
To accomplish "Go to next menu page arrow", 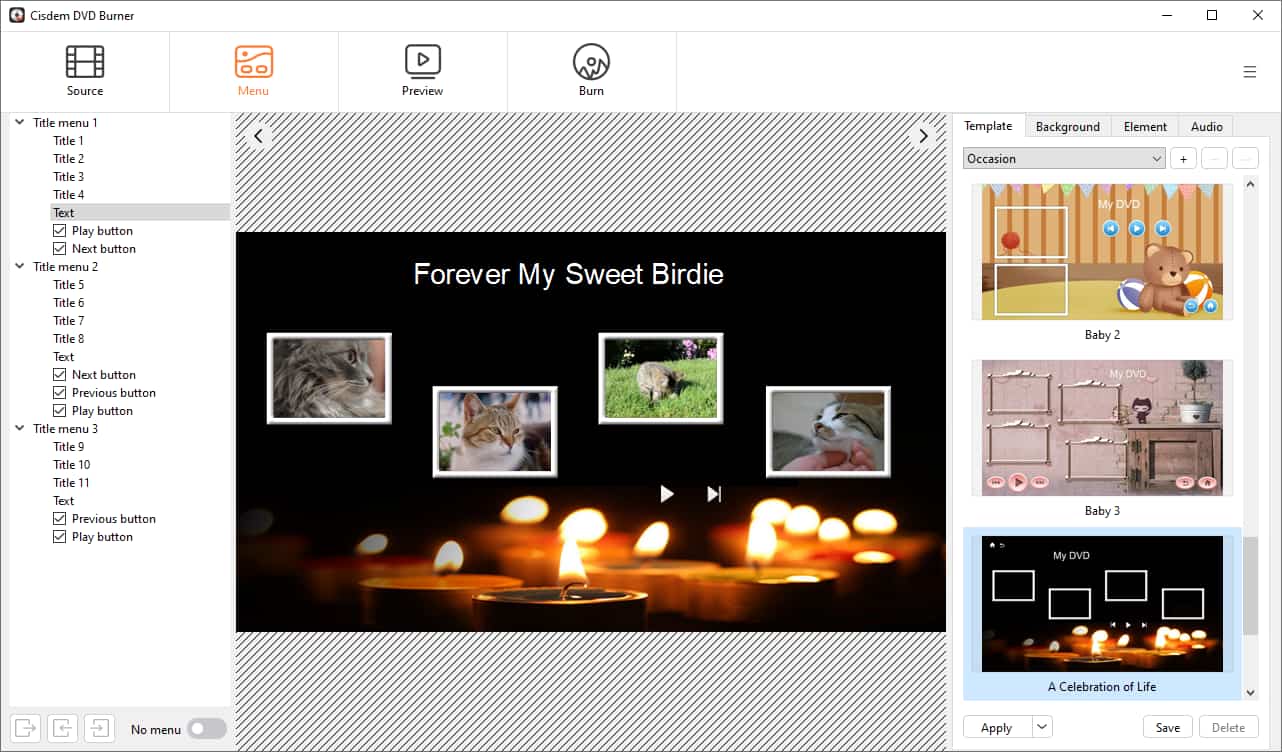I will tap(923, 136).
